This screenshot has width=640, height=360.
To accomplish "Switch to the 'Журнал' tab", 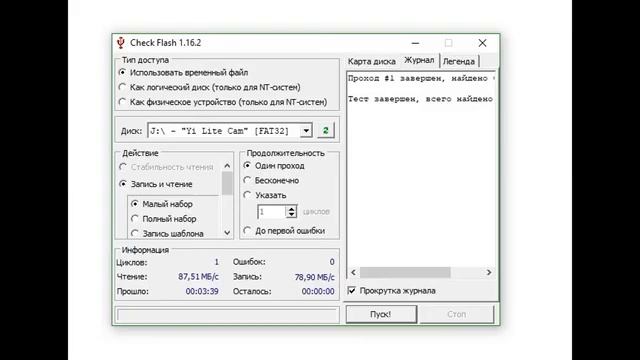I will (x=419, y=60).
